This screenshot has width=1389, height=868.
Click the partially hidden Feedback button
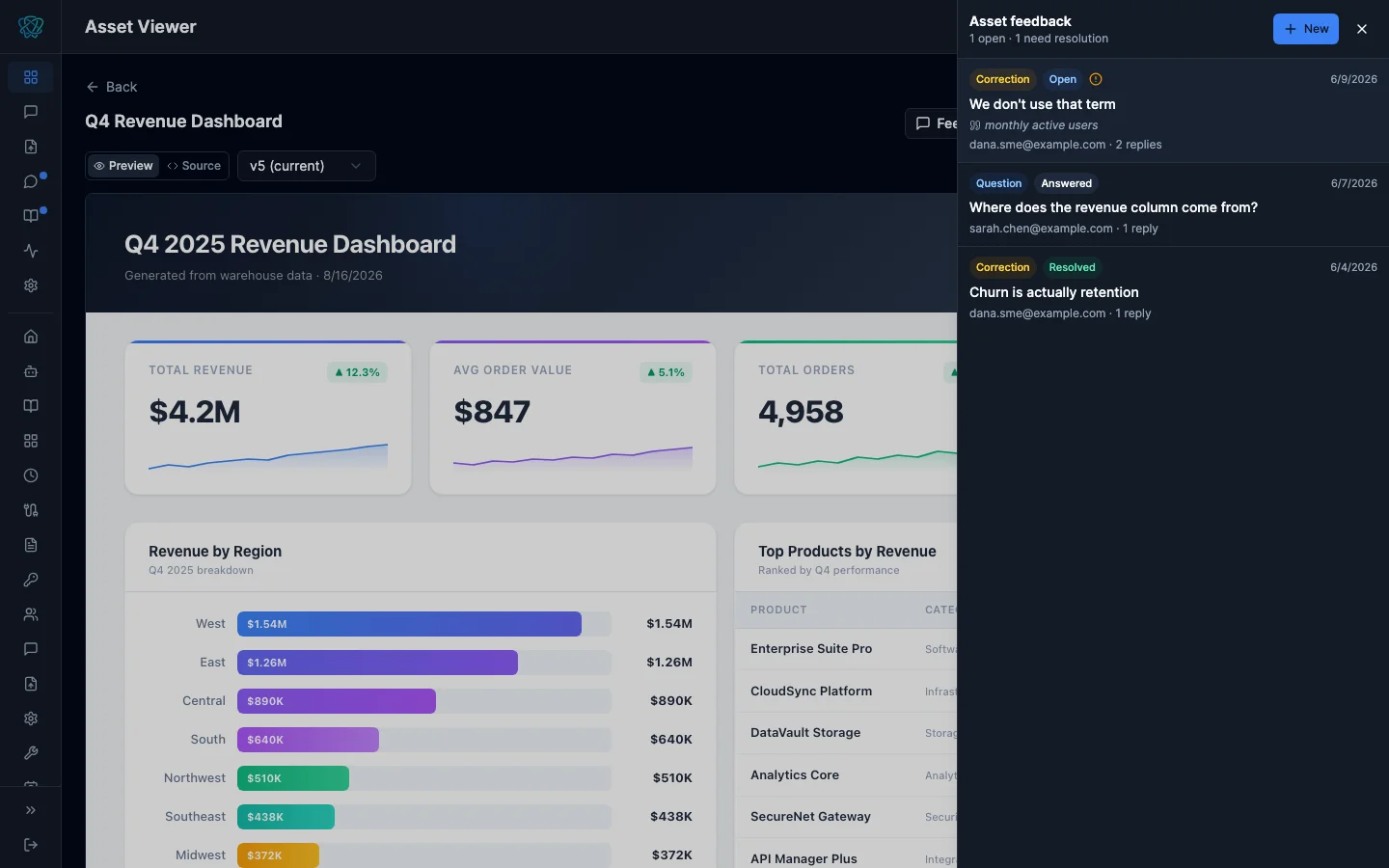(932, 123)
